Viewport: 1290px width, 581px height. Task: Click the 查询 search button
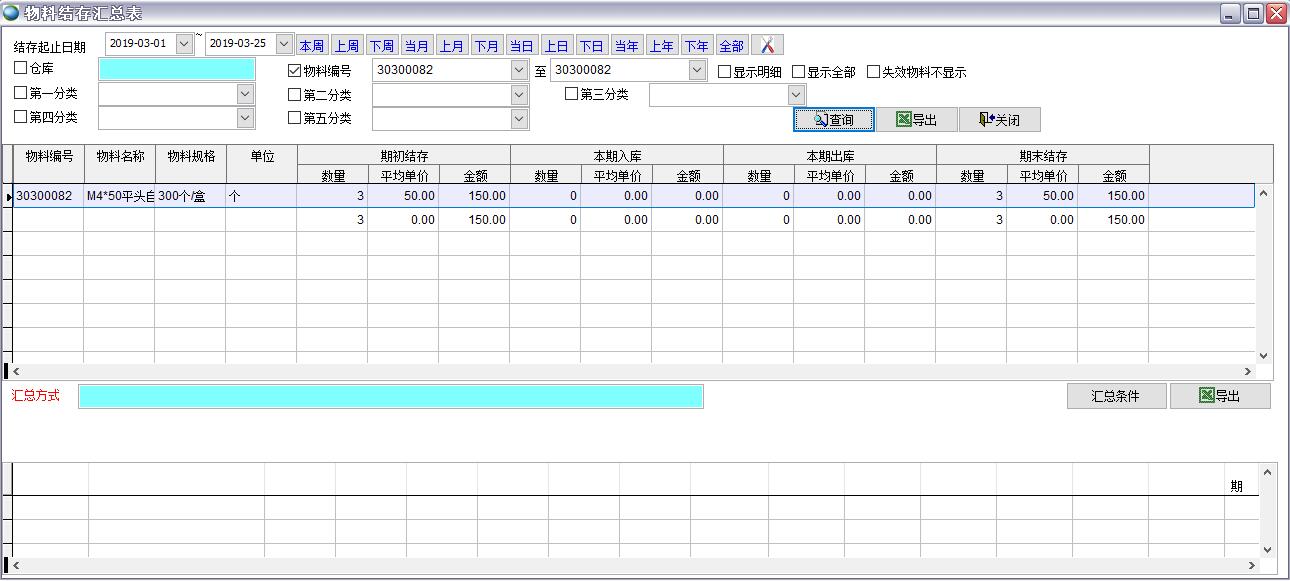[834, 120]
